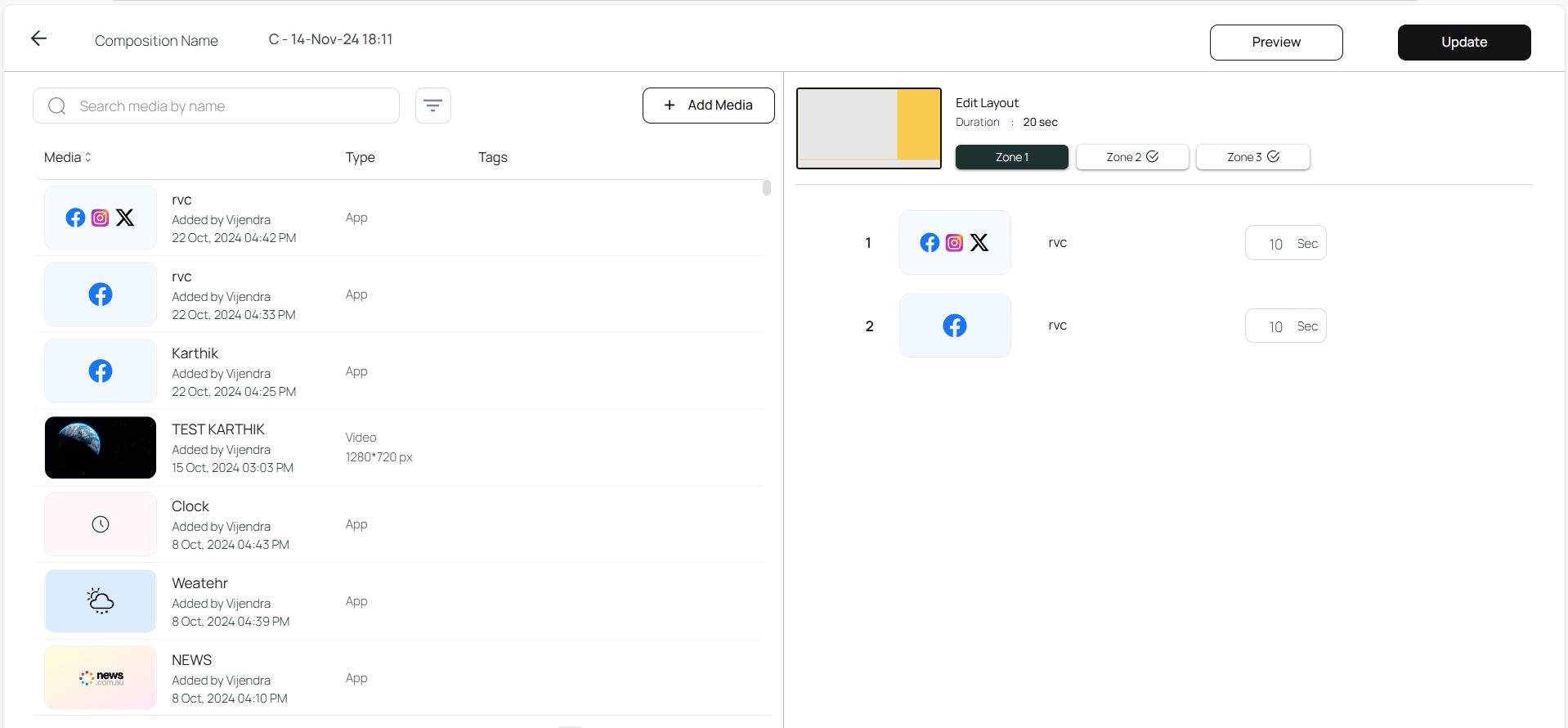
Task: Click the Update button
Action: point(1463,43)
